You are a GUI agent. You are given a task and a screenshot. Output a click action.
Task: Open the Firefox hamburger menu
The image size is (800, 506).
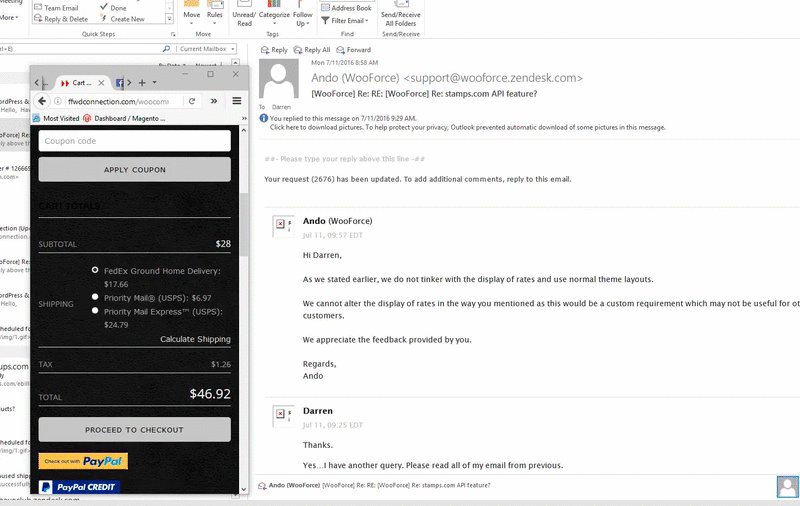coord(237,101)
